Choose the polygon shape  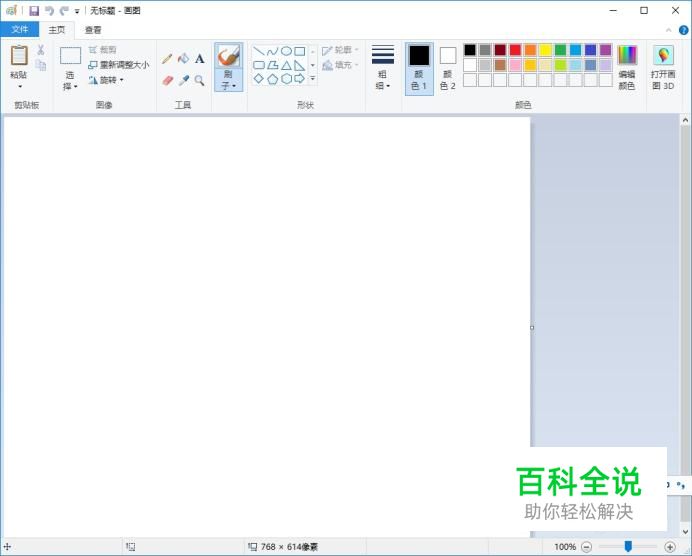click(272, 65)
